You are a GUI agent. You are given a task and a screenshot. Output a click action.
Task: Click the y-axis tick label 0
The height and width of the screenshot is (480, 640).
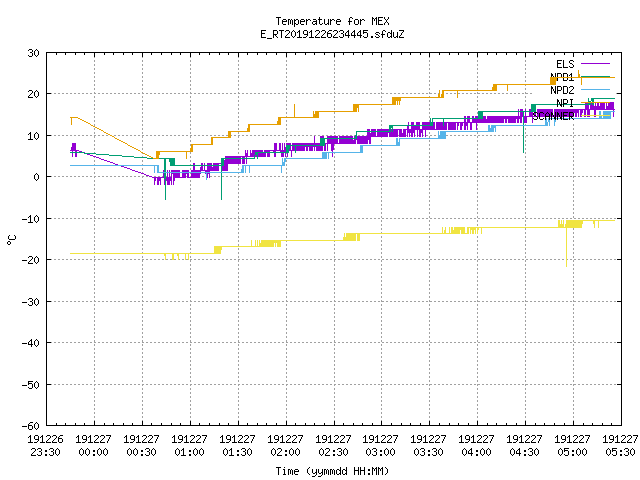(37, 178)
